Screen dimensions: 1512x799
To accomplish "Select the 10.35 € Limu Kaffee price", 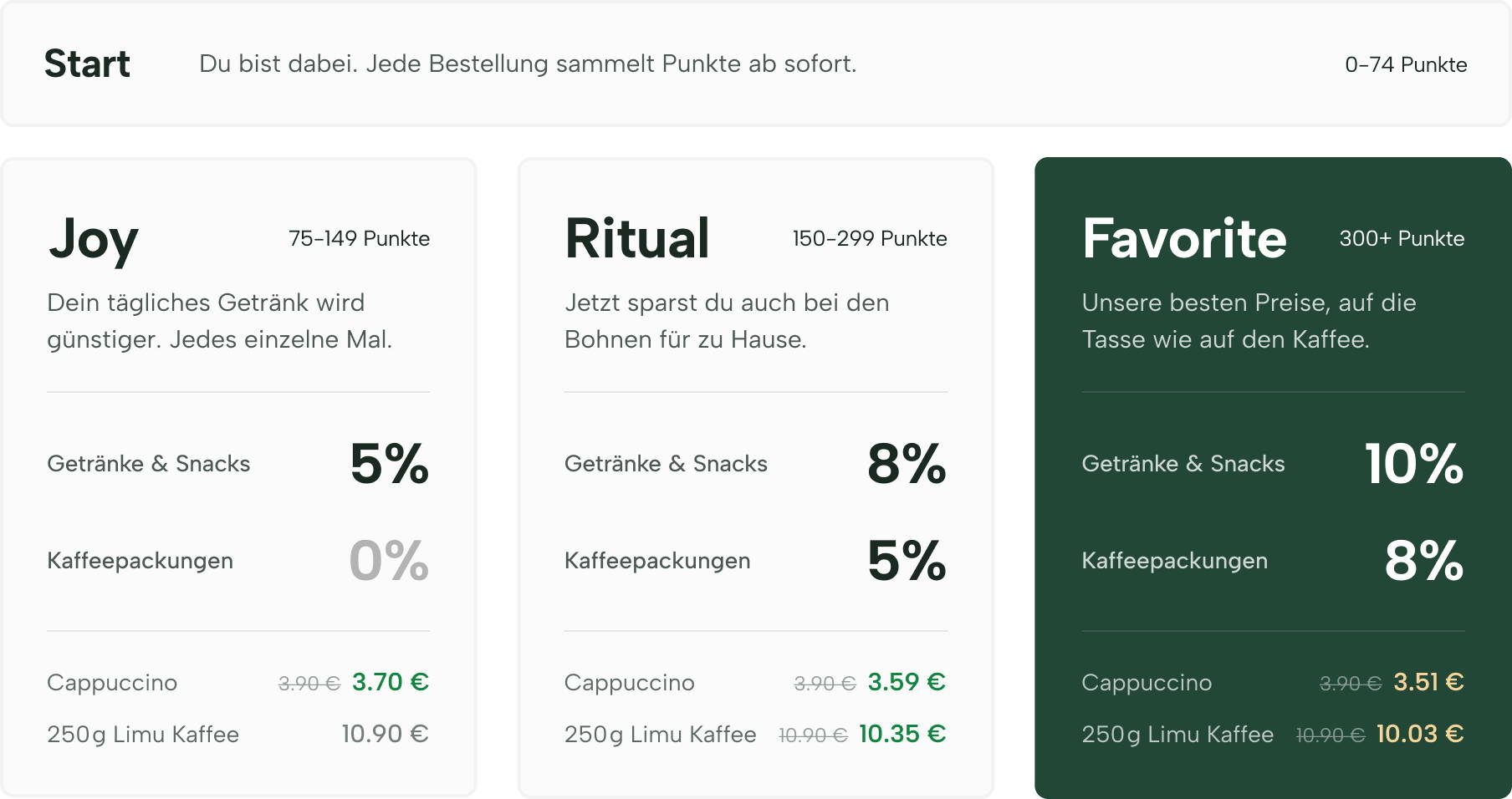I will click(902, 734).
